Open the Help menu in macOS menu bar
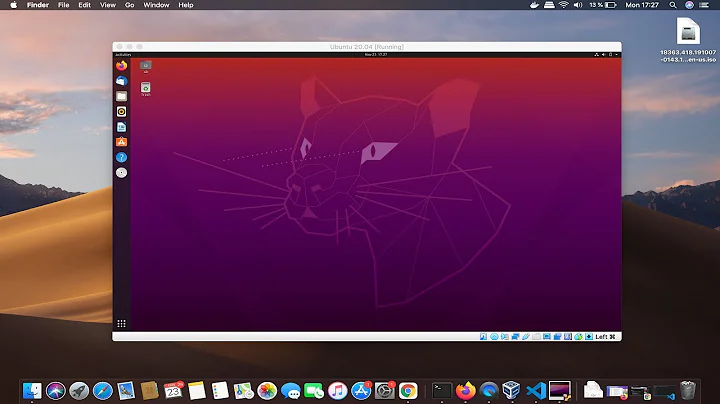Image resolution: width=720 pixels, height=404 pixels. [x=186, y=5]
